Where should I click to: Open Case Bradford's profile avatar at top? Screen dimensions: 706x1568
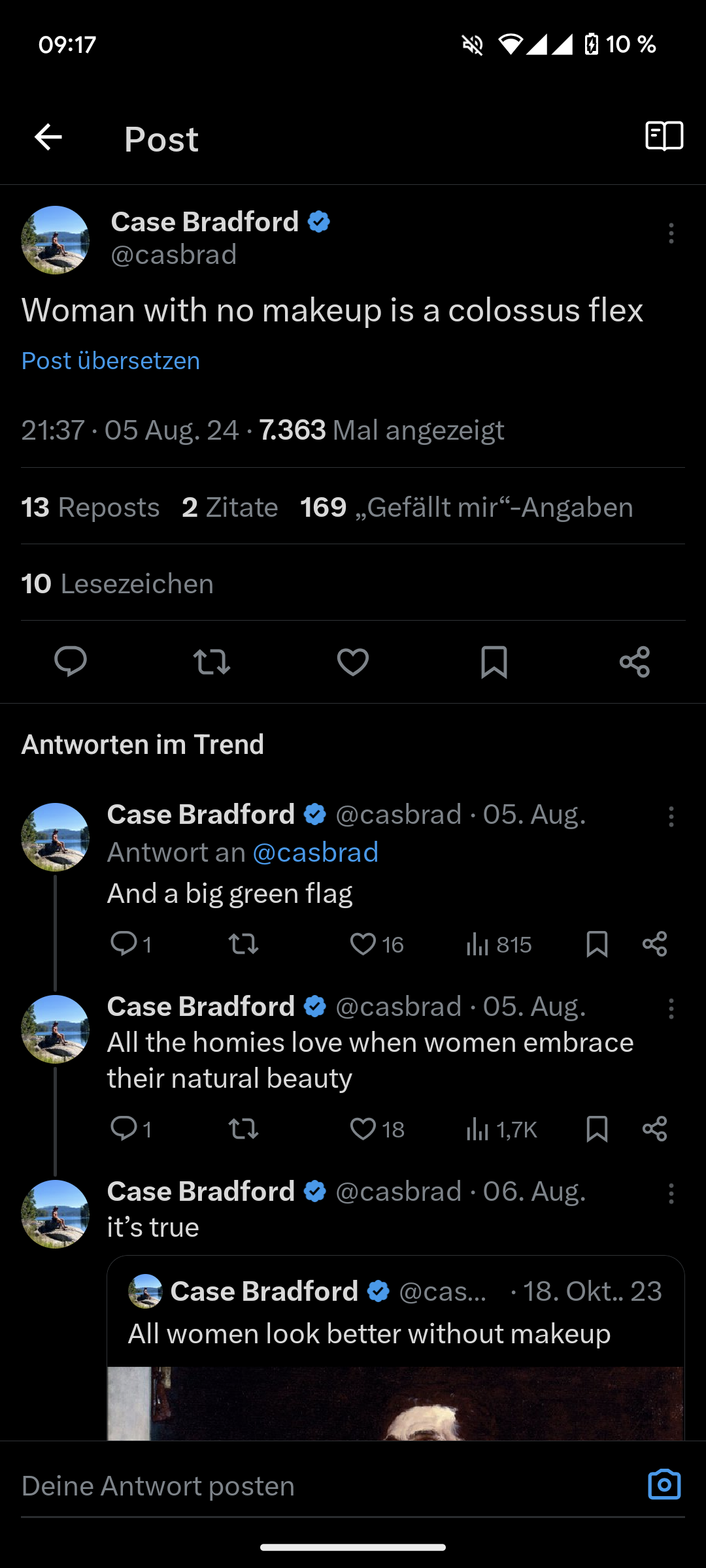(x=56, y=240)
